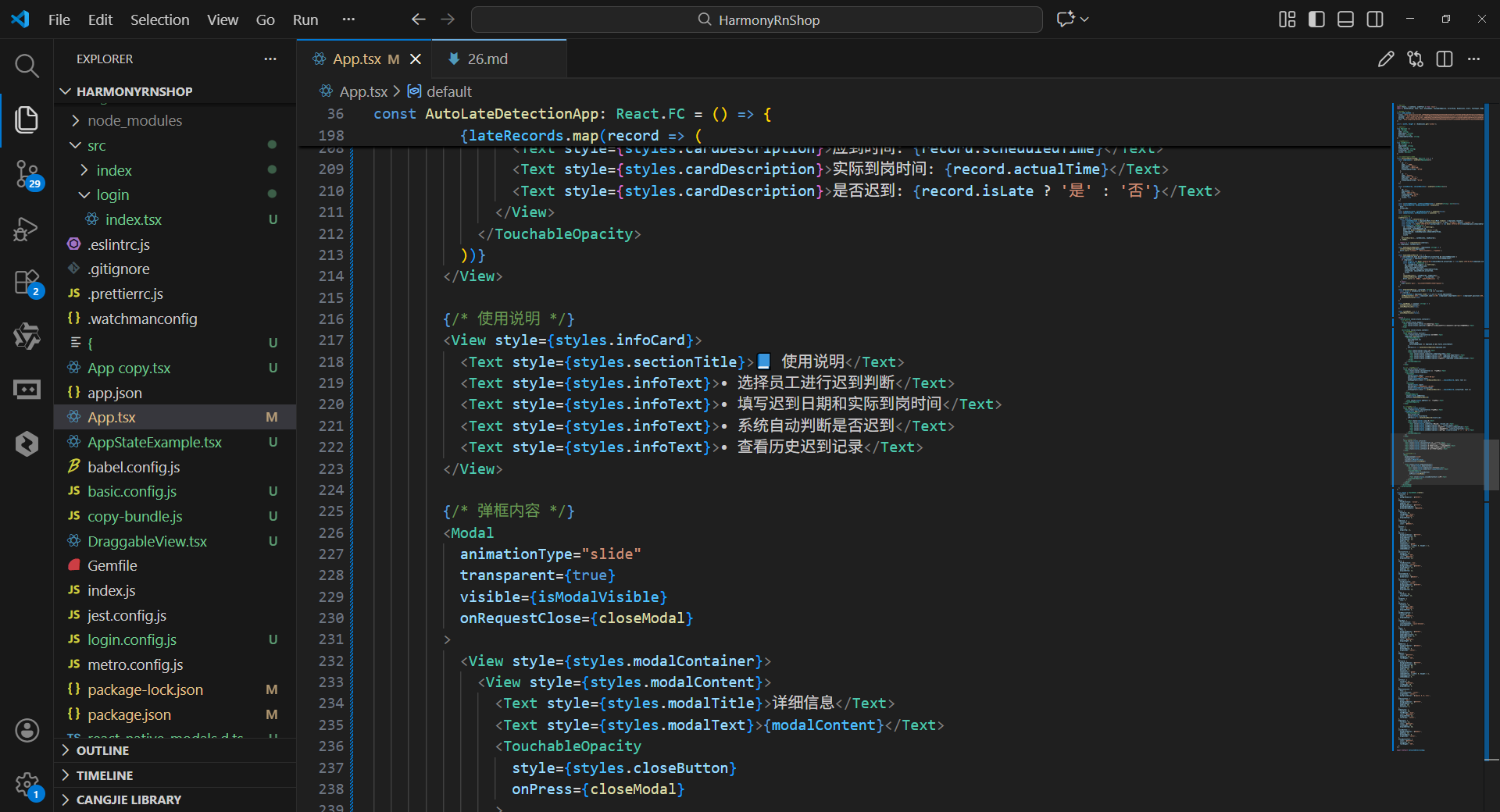Image resolution: width=1500 pixels, height=812 pixels.
Task: Close the App.tsx editor tab
Action: click(x=416, y=59)
